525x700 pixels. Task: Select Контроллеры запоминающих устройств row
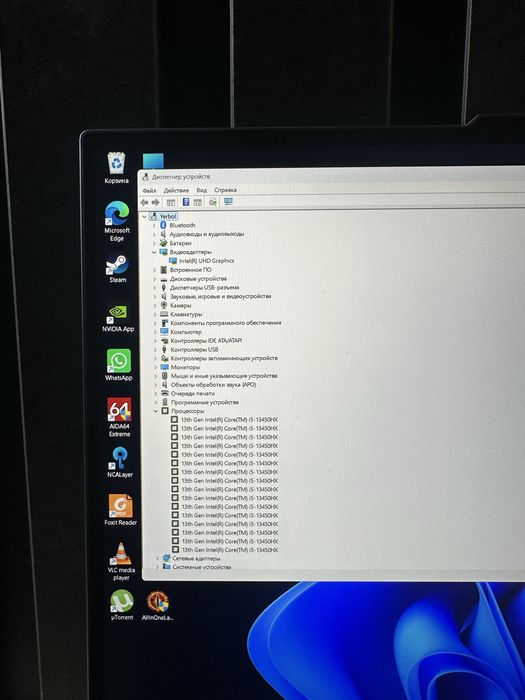(224, 358)
